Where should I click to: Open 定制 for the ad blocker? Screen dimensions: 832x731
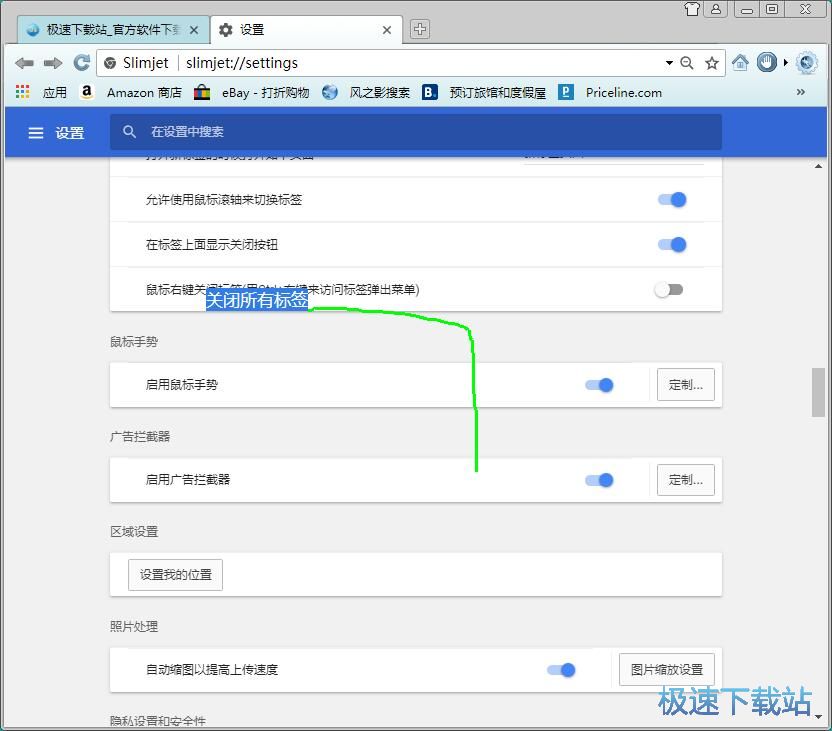[x=686, y=480]
